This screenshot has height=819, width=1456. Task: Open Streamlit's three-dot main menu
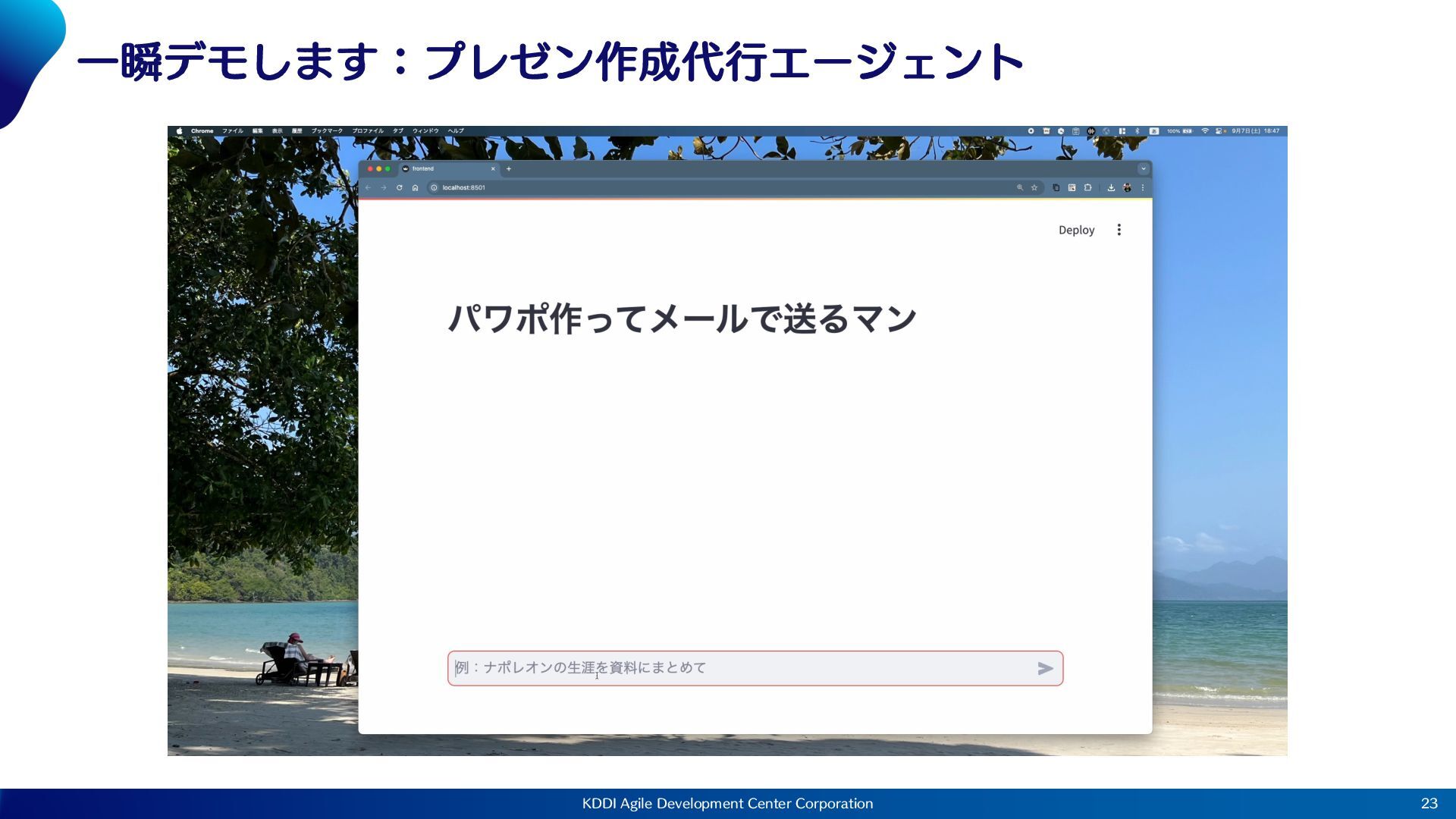1119,230
